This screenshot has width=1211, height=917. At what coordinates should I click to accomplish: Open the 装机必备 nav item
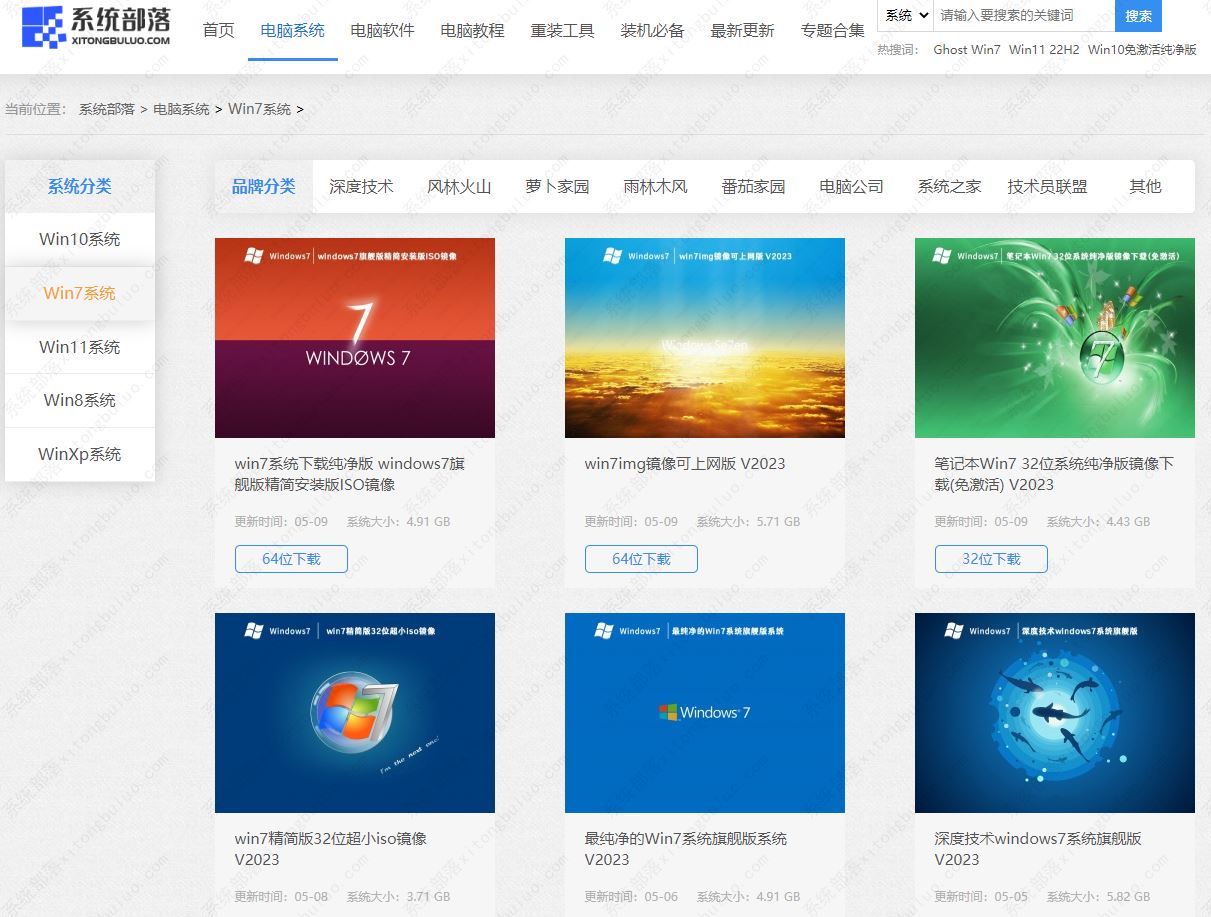coord(652,30)
